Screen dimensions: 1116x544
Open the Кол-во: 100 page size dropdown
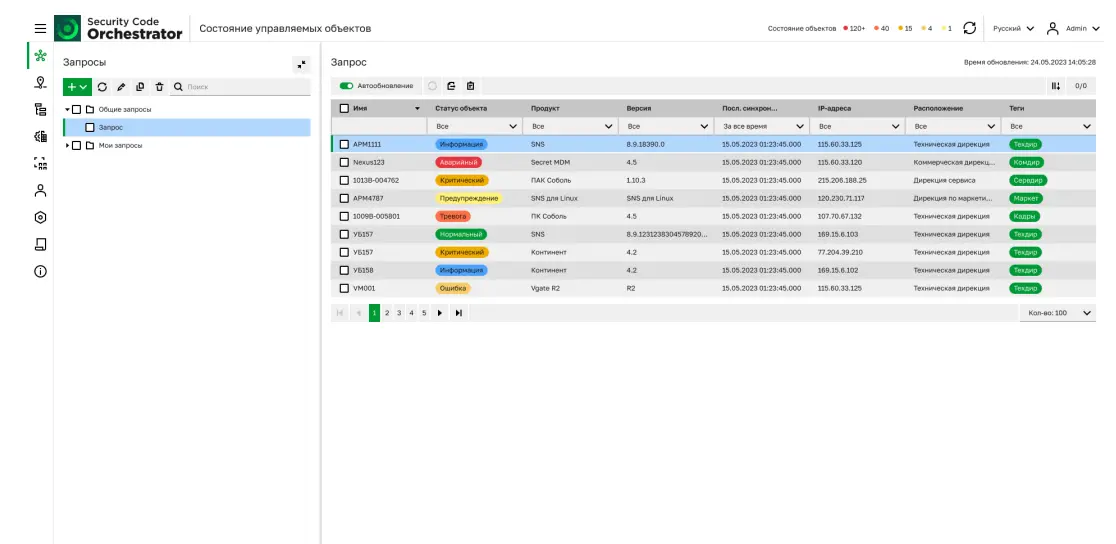[x=1058, y=313]
